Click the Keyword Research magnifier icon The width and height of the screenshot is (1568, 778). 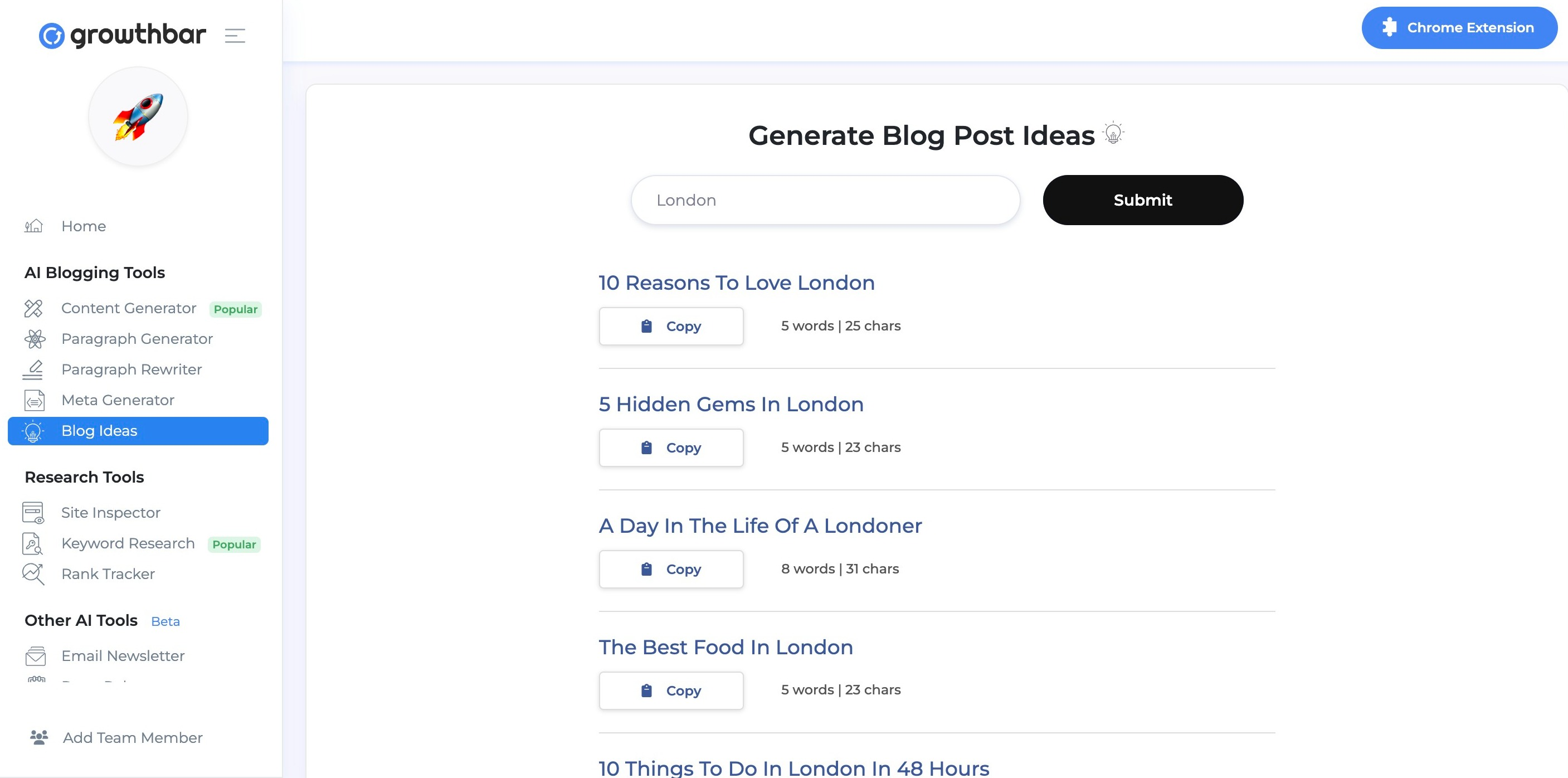click(32, 543)
